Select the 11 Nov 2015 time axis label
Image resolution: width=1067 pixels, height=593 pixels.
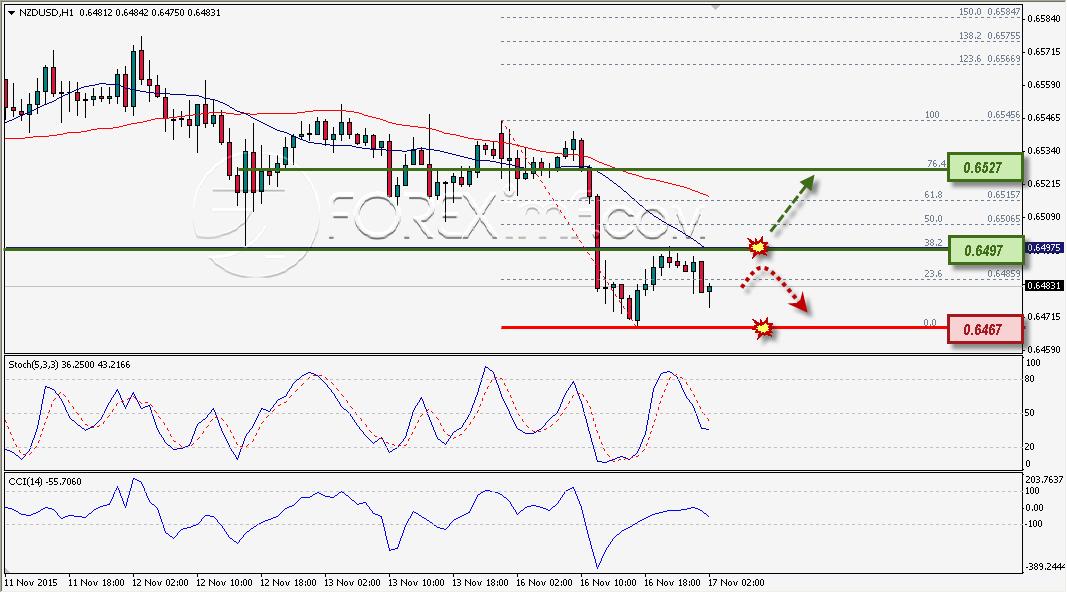point(31,583)
